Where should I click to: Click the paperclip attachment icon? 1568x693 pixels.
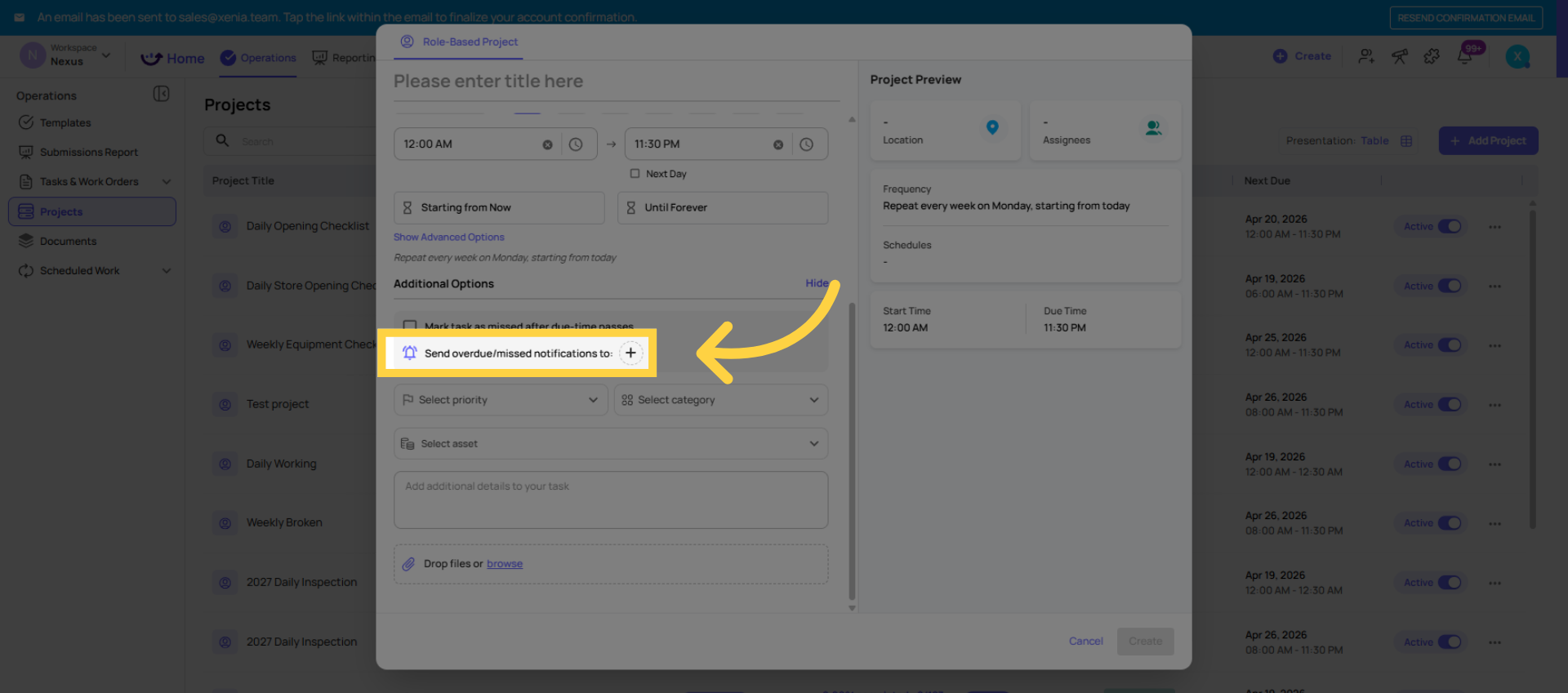click(408, 564)
